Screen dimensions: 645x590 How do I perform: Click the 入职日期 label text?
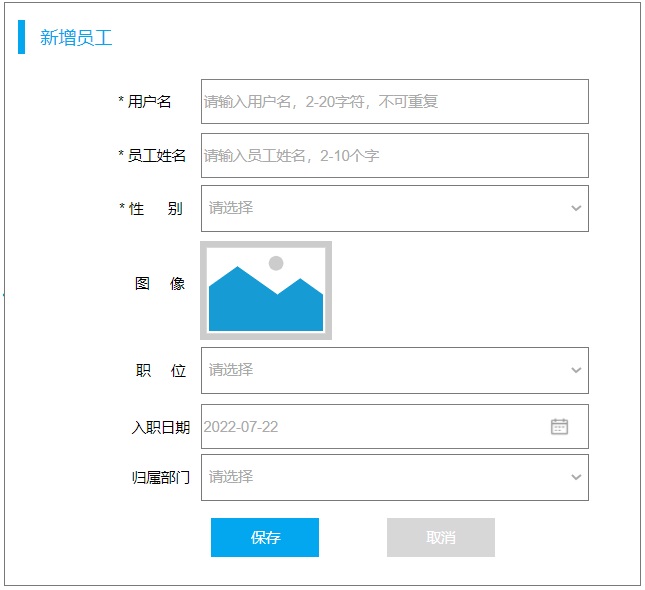[160, 427]
